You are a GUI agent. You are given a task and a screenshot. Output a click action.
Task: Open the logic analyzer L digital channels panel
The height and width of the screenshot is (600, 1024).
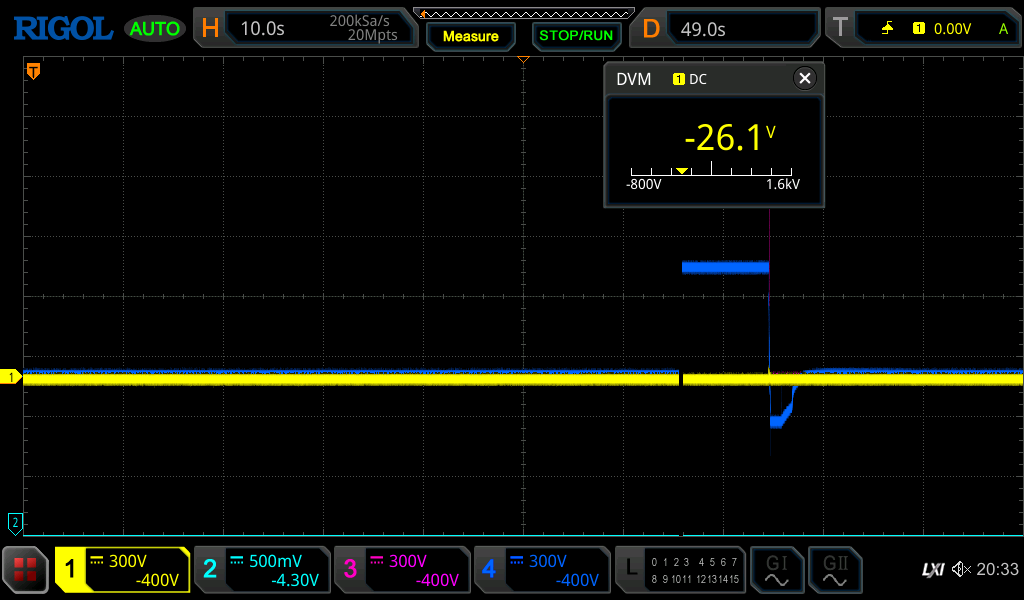(x=681, y=570)
